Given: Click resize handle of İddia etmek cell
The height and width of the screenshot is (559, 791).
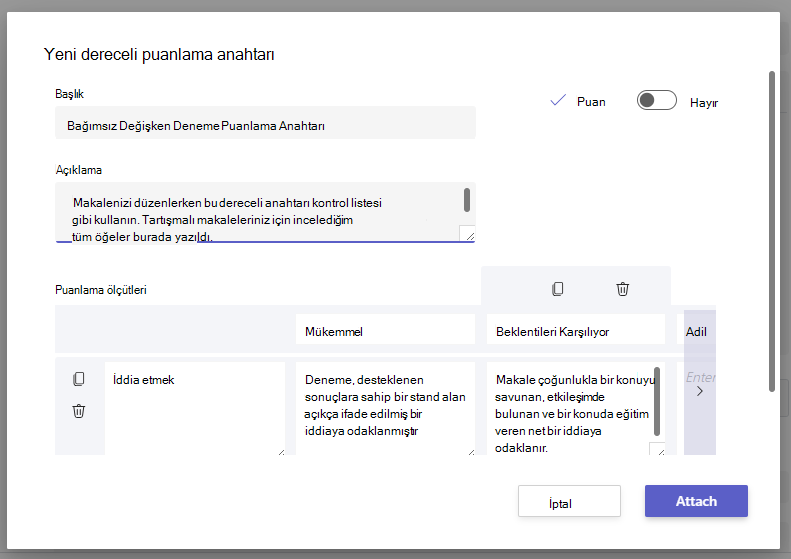Looking at the screenshot, I should click(281, 452).
